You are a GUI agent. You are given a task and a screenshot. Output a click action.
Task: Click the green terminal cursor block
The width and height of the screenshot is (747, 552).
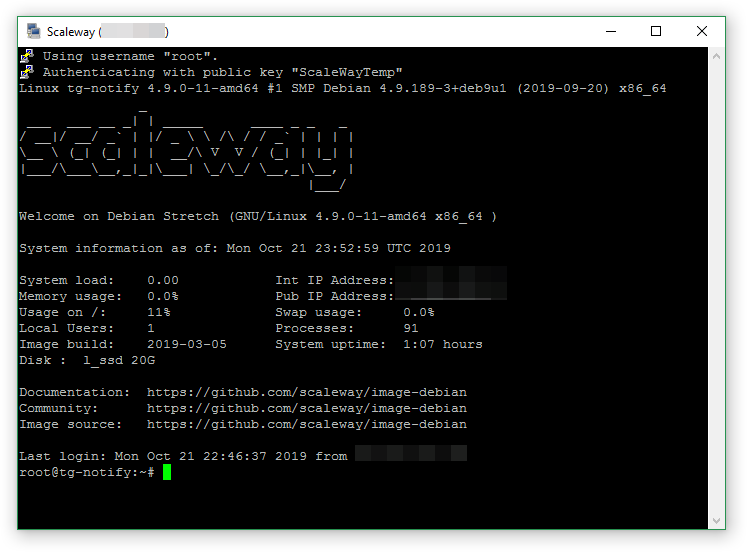[x=167, y=472]
